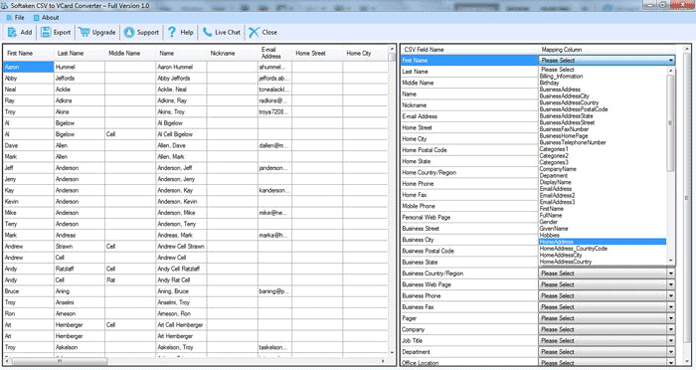Collapse the First Name mapping dropdown arrow

(671, 60)
